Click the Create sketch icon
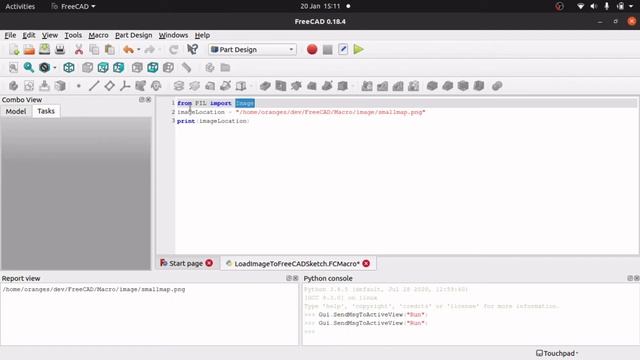Screen dimensions: 640x360 [x=29, y=86]
